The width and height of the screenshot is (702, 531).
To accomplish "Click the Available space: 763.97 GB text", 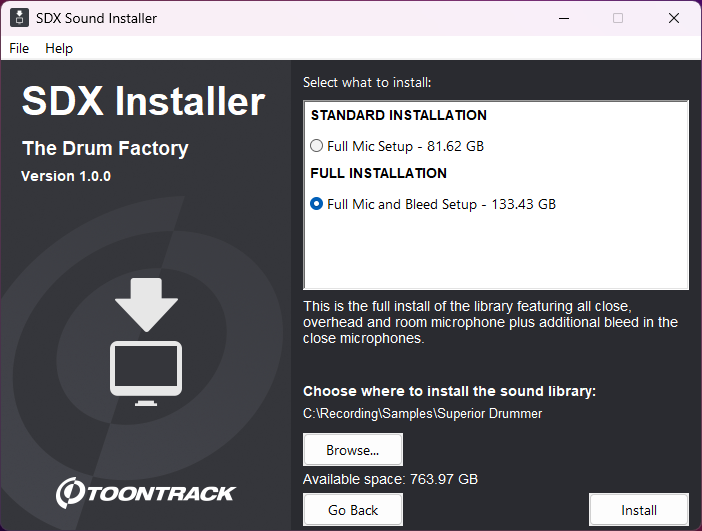I will (390, 479).
